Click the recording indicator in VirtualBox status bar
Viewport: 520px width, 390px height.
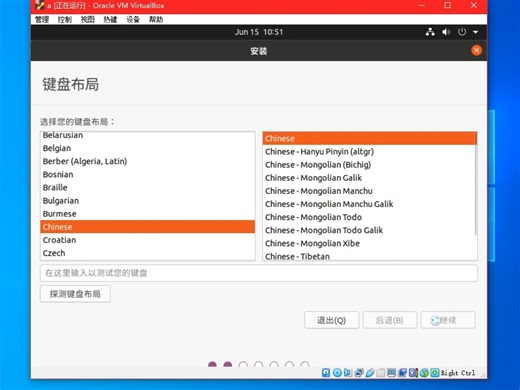coord(403,373)
